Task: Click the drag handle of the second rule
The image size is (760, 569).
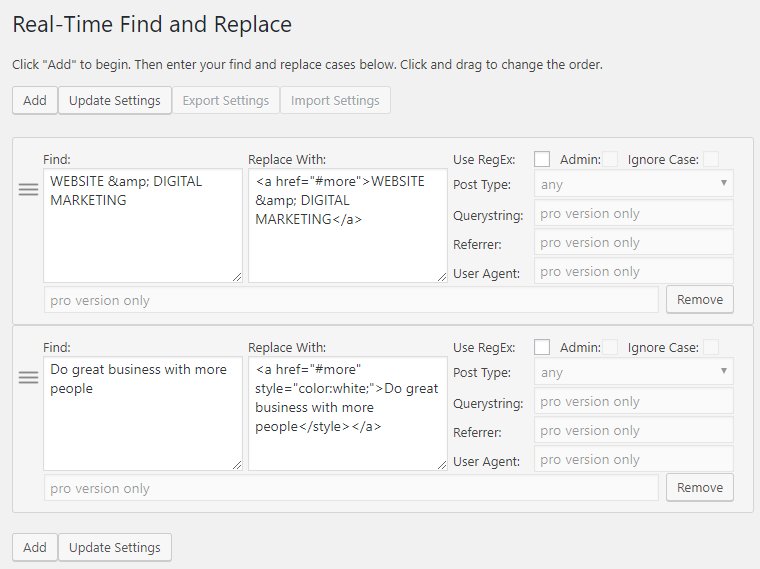Action: point(29,378)
